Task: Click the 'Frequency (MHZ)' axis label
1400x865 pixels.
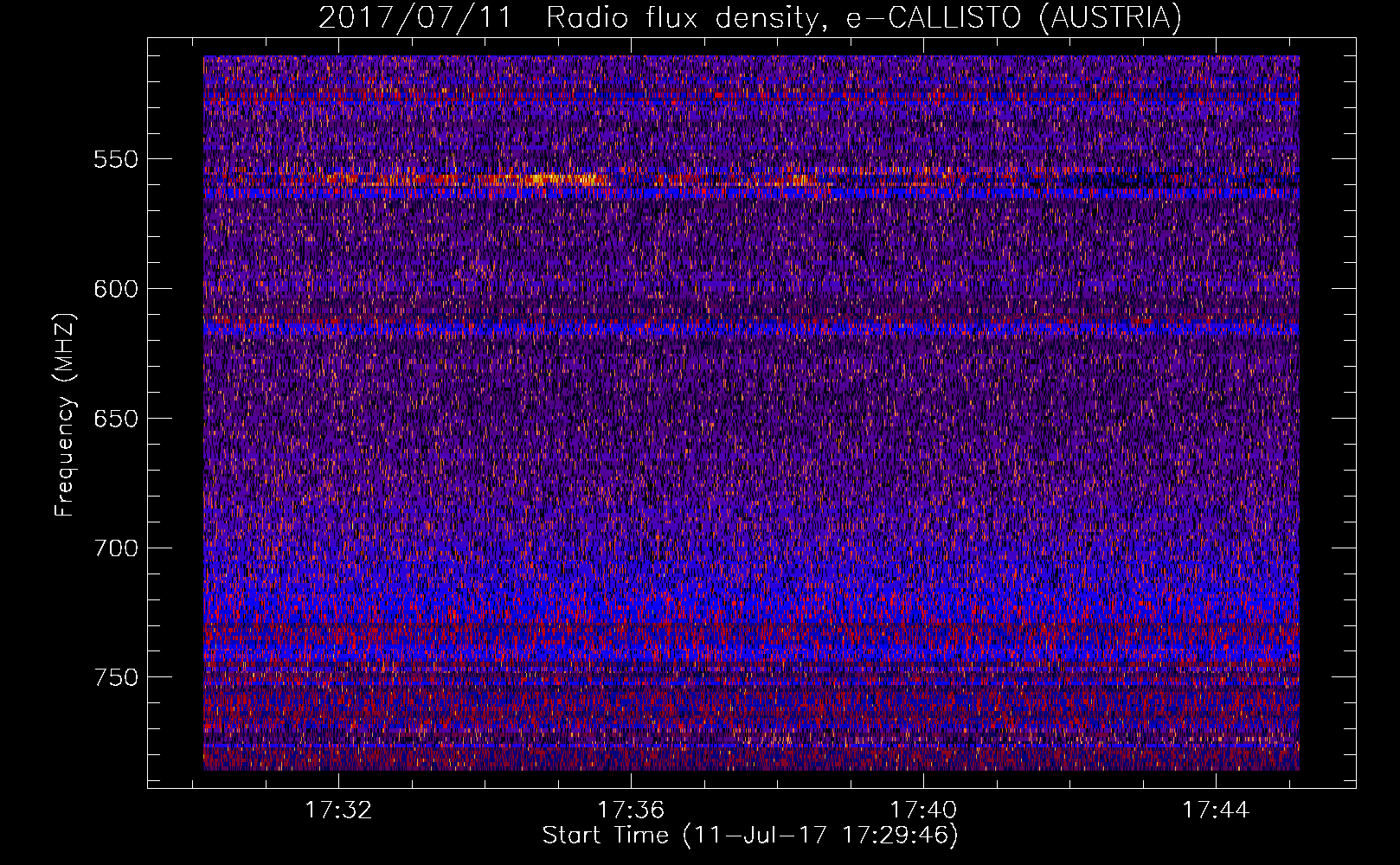Action: pyautogui.click(x=64, y=414)
